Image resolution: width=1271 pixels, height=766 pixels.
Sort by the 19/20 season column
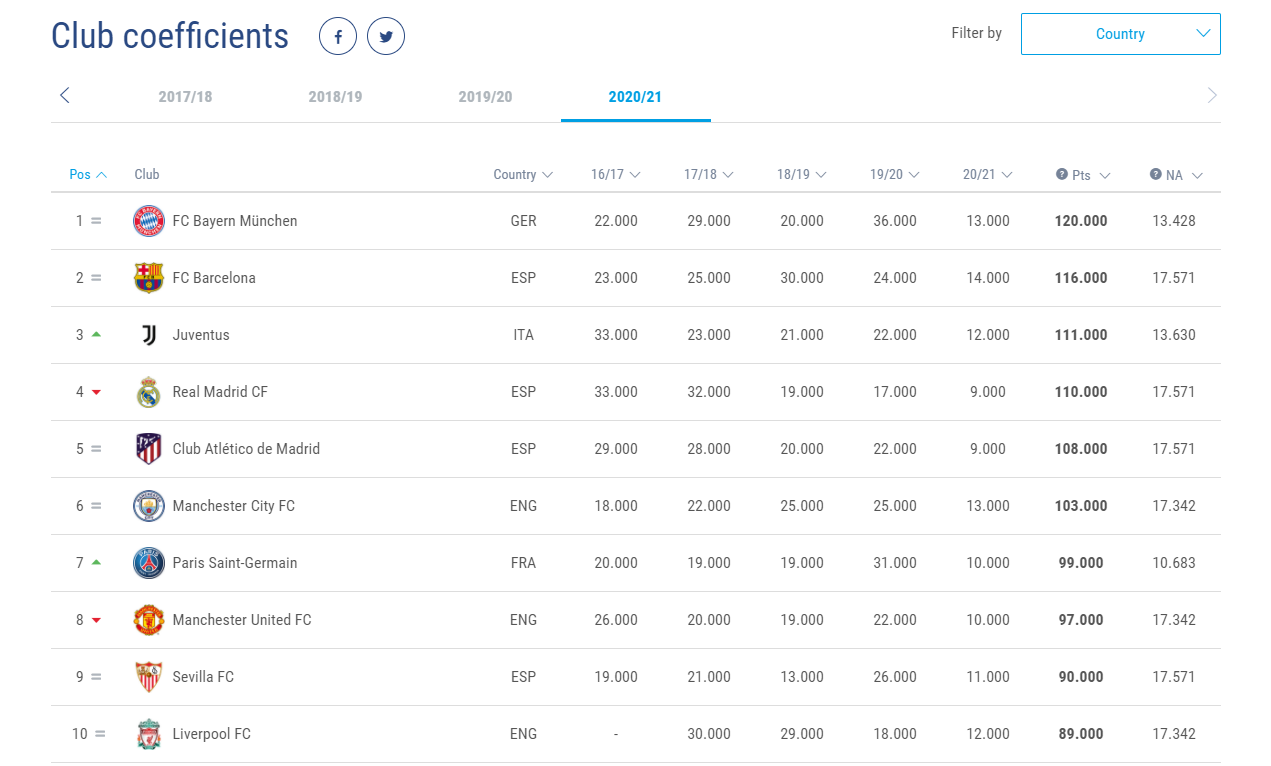tap(895, 175)
